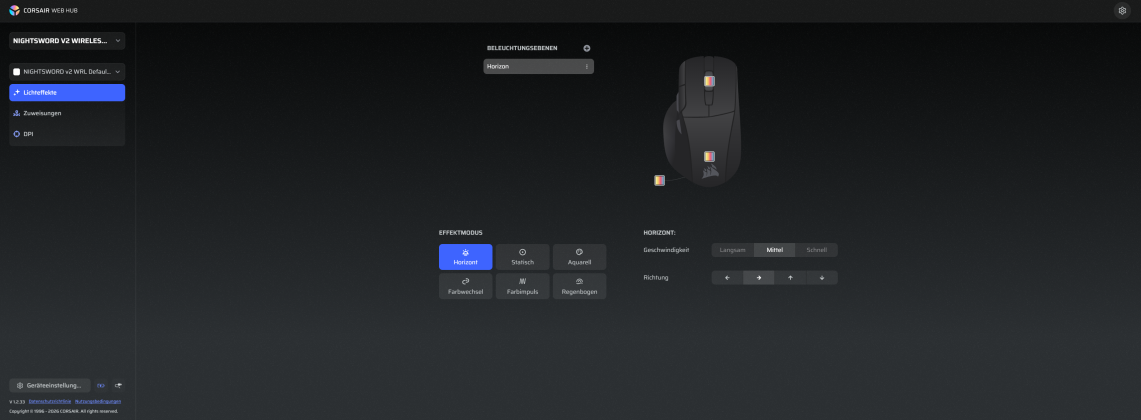Set Geschwindigkeit to Langsam

[733, 250]
